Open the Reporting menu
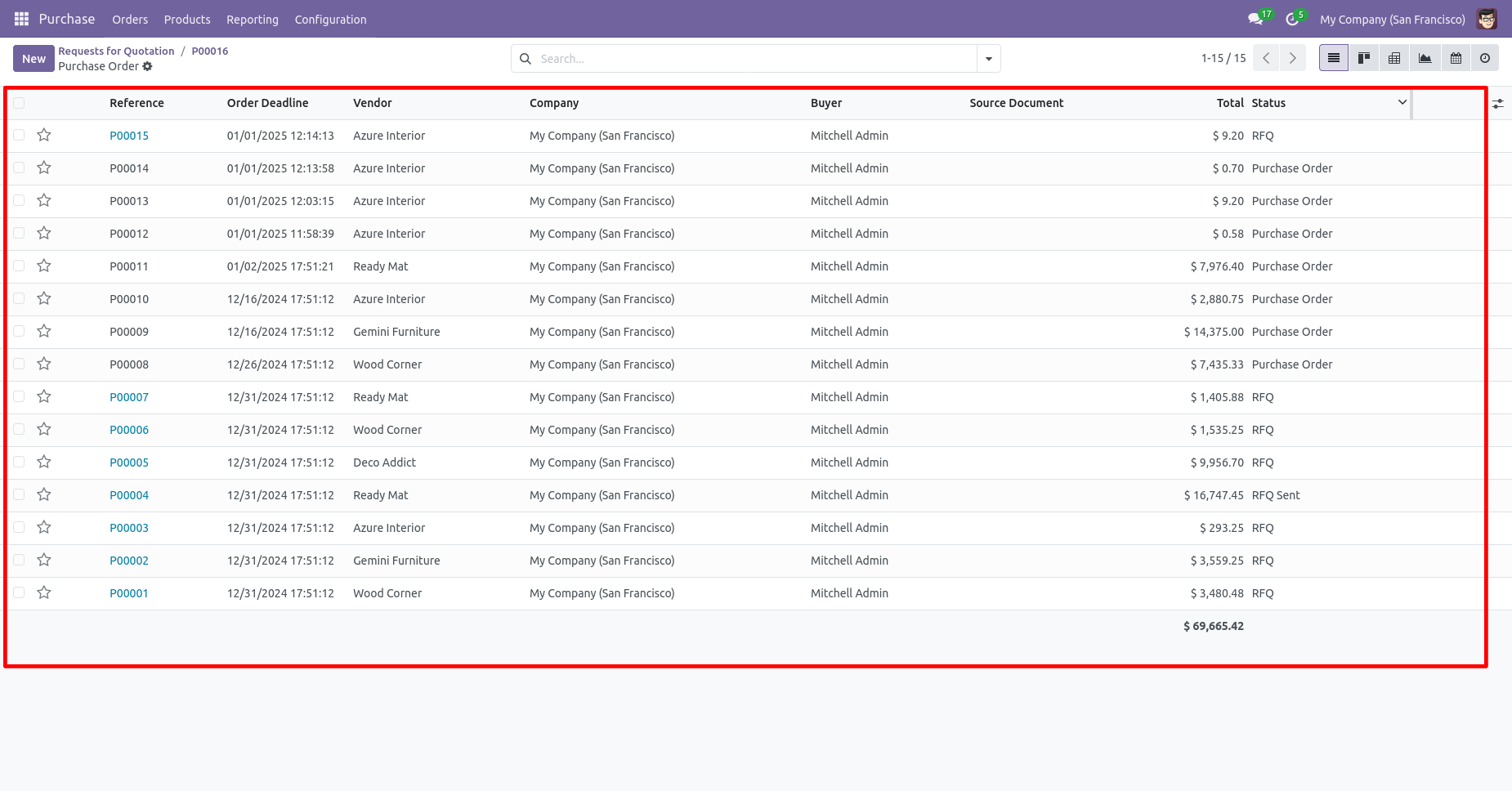 tap(253, 20)
